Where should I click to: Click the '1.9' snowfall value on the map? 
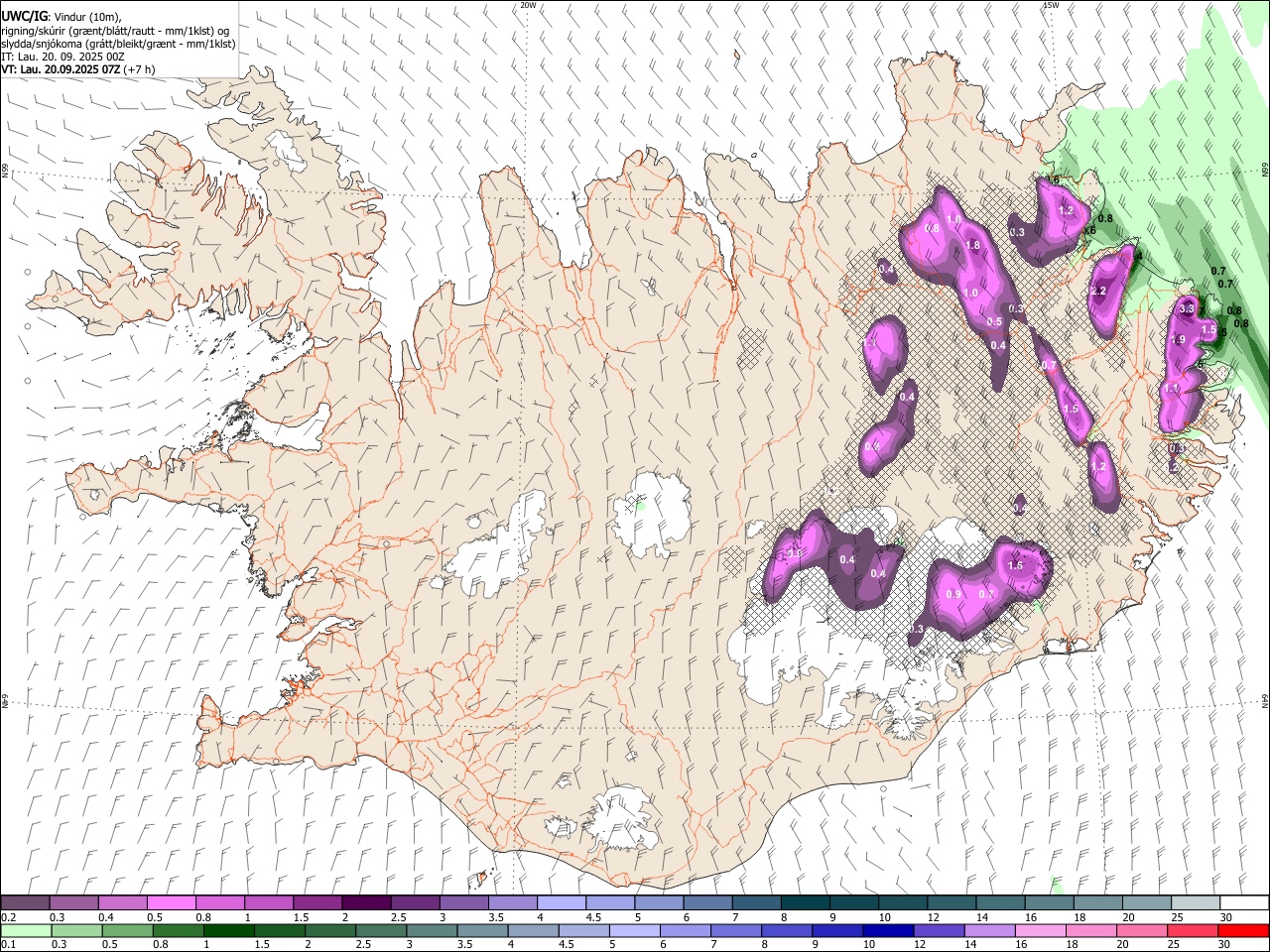point(1179,340)
